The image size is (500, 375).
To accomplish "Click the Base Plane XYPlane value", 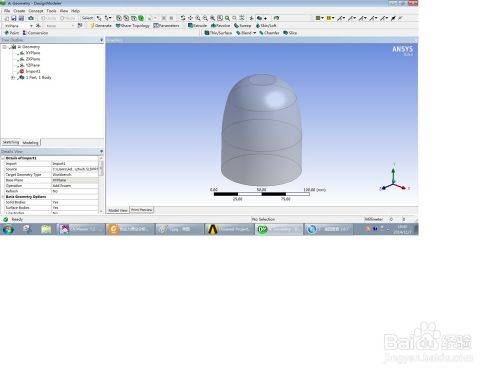I will click(75, 180).
